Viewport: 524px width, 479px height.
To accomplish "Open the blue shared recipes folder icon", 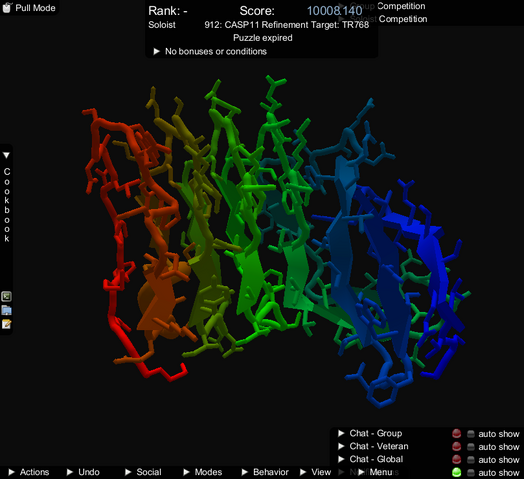I will coord(6,310).
